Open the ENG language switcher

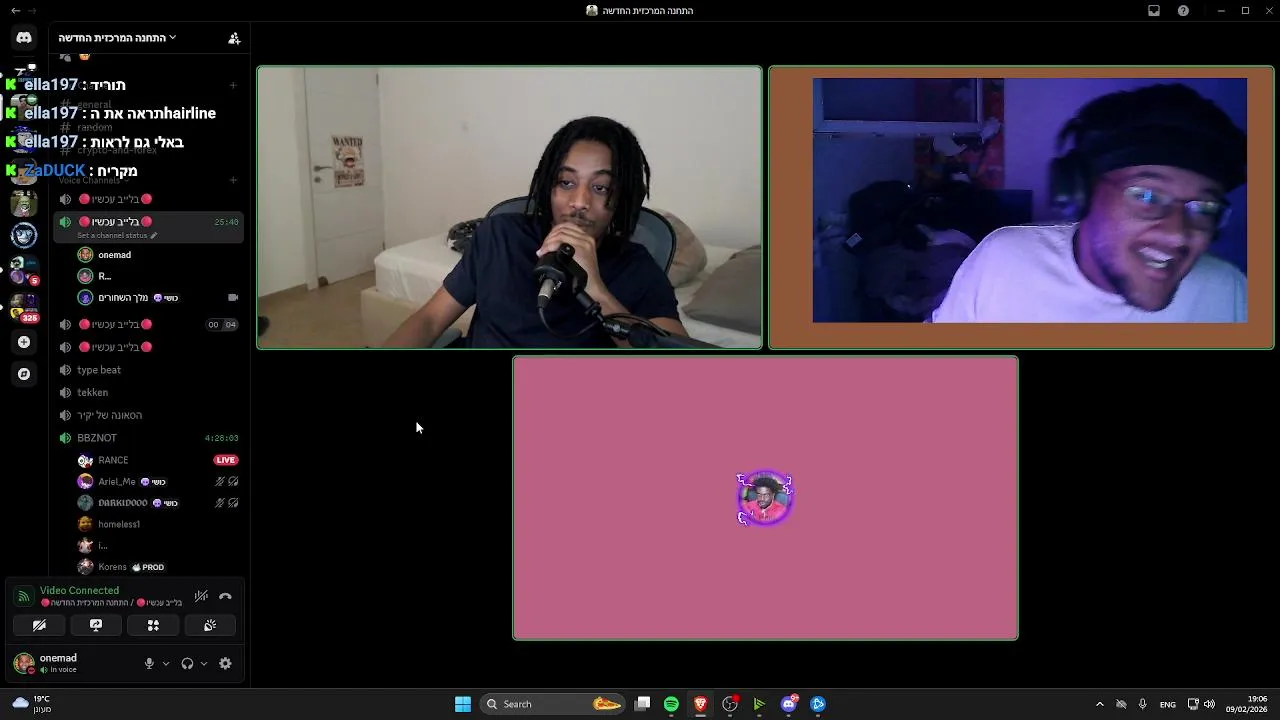tap(1167, 704)
